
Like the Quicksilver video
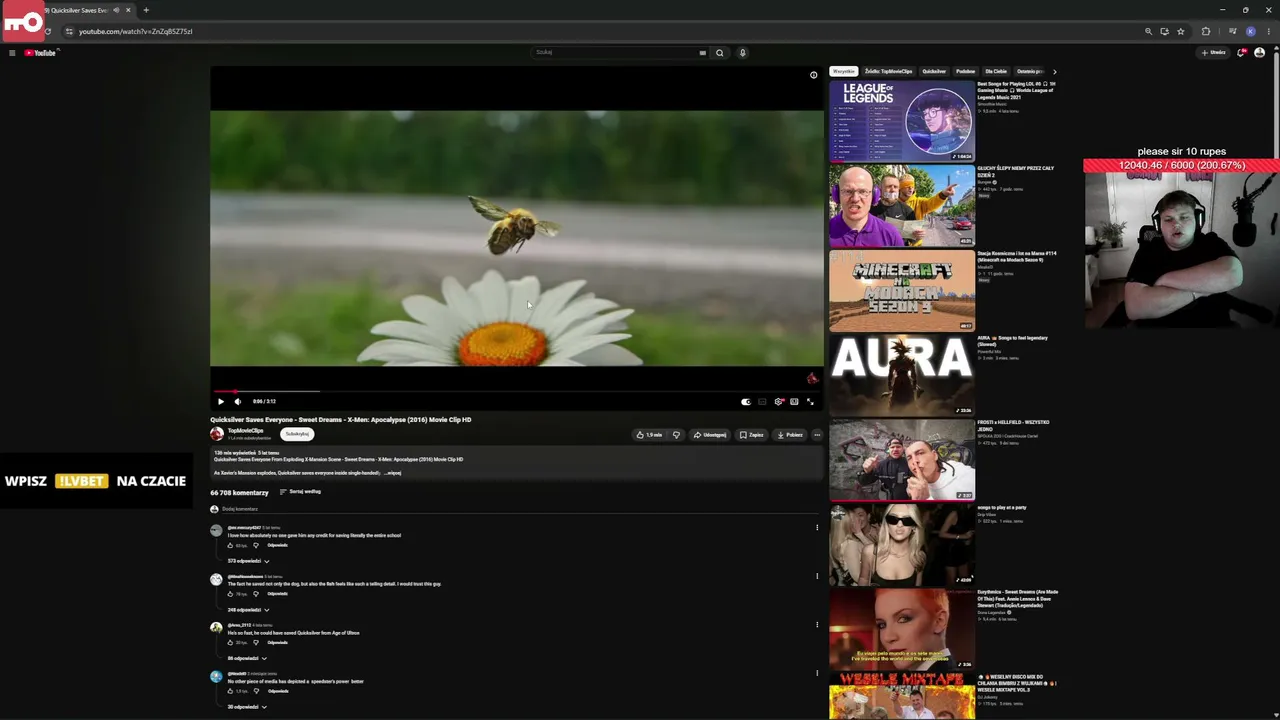tap(649, 435)
